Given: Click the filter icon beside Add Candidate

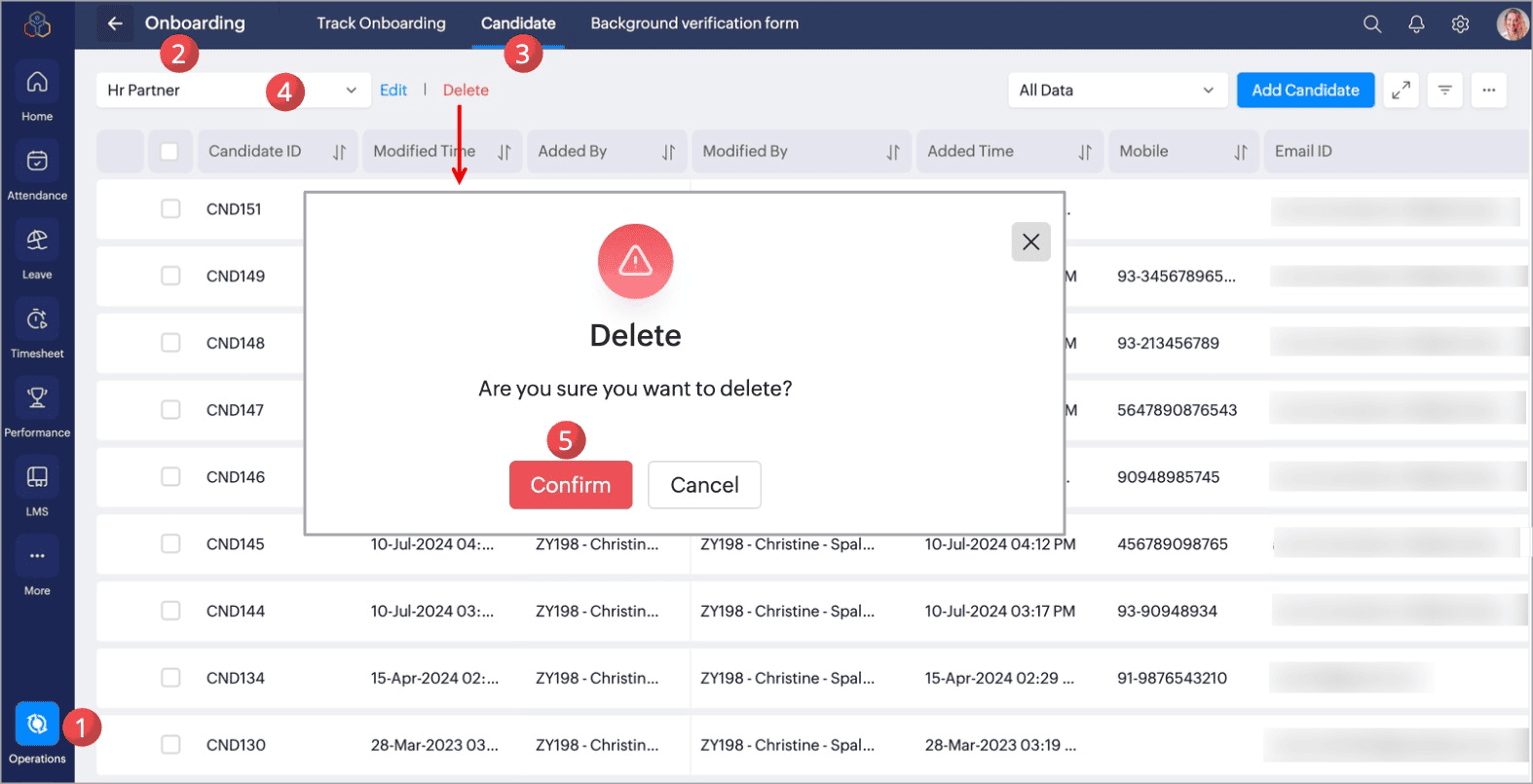Looking at the screenshot, I should point(1444,91).
